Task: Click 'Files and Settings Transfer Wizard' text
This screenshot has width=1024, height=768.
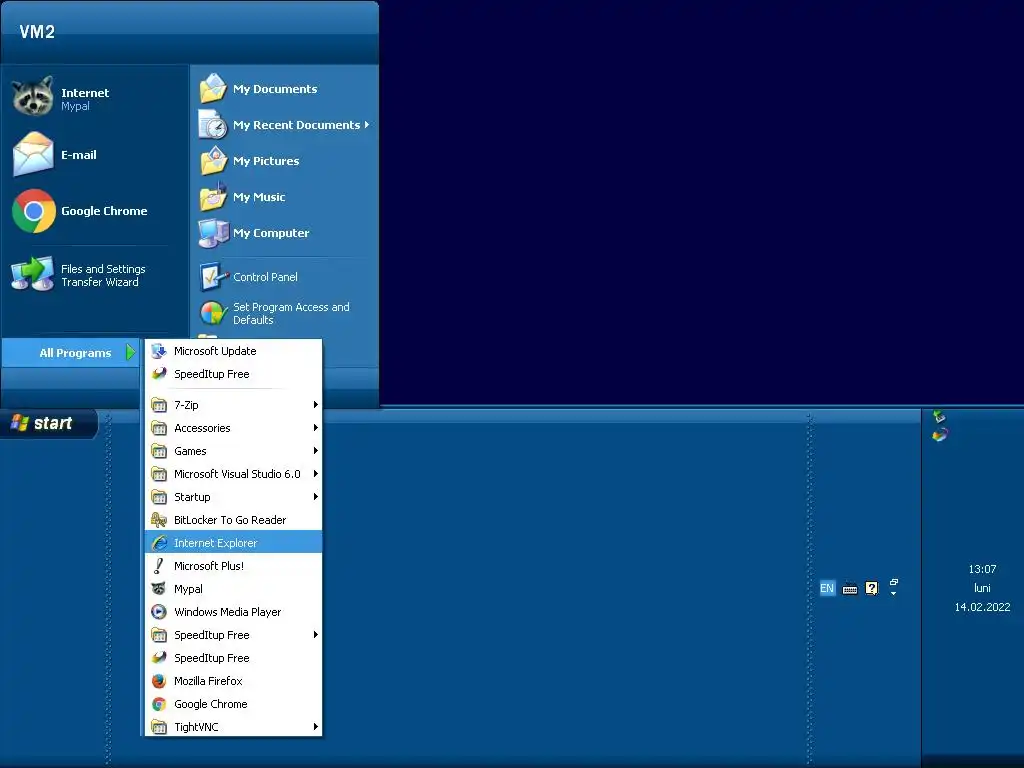Action: click(103, 276)
